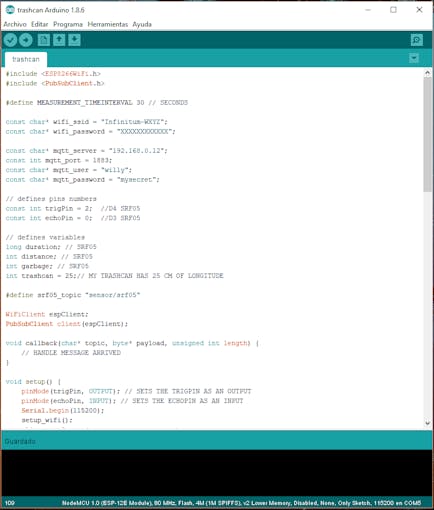Screen dimensions: 434x510
Task: Click the long duration variable line
Action: [x=51, y=247]
